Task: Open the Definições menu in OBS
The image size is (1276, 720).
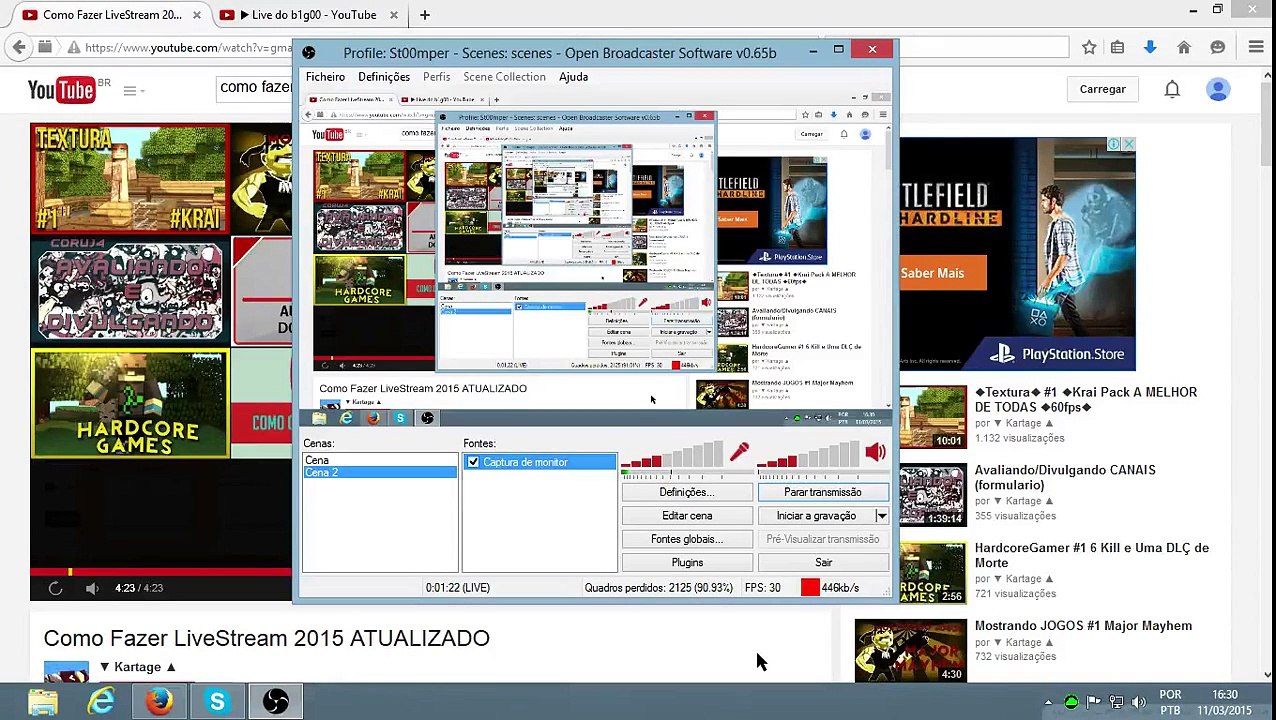Action: click(384, 77)
